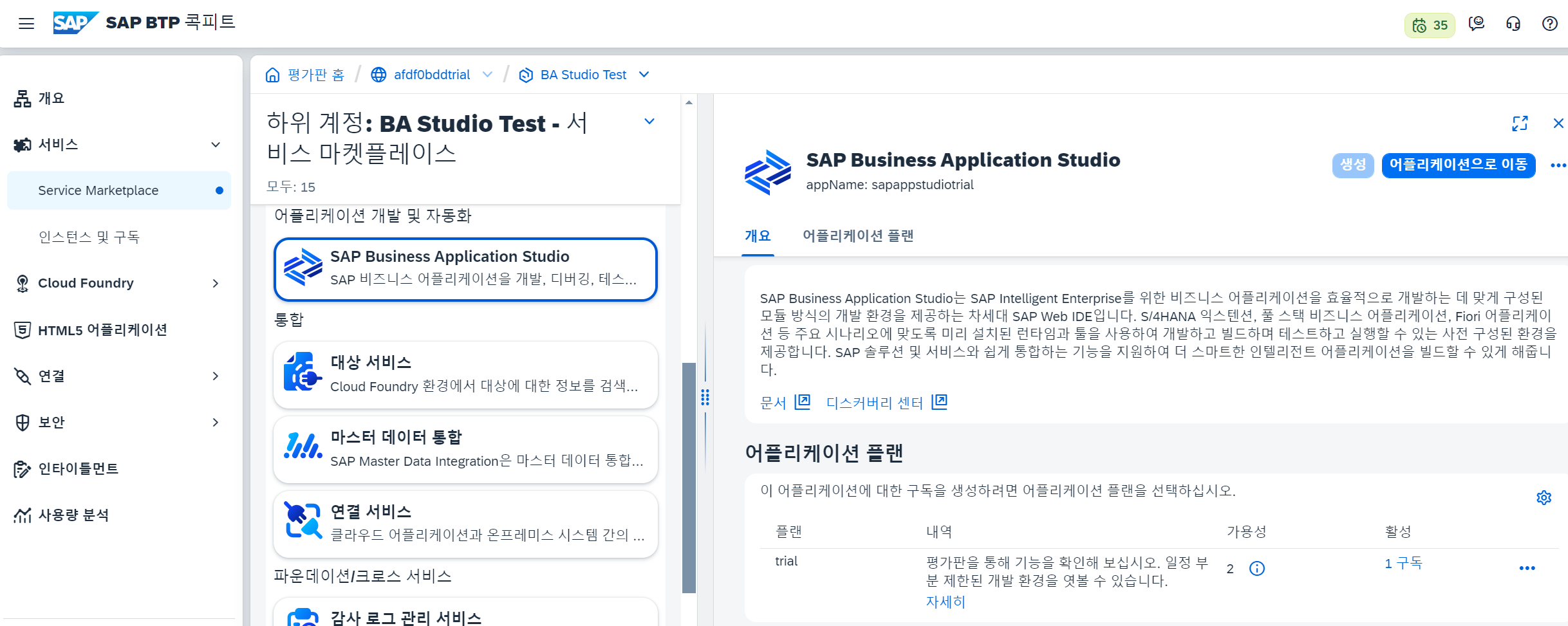Click the globe icon beside afdf0bddtrial

click(x=378, y=75)
